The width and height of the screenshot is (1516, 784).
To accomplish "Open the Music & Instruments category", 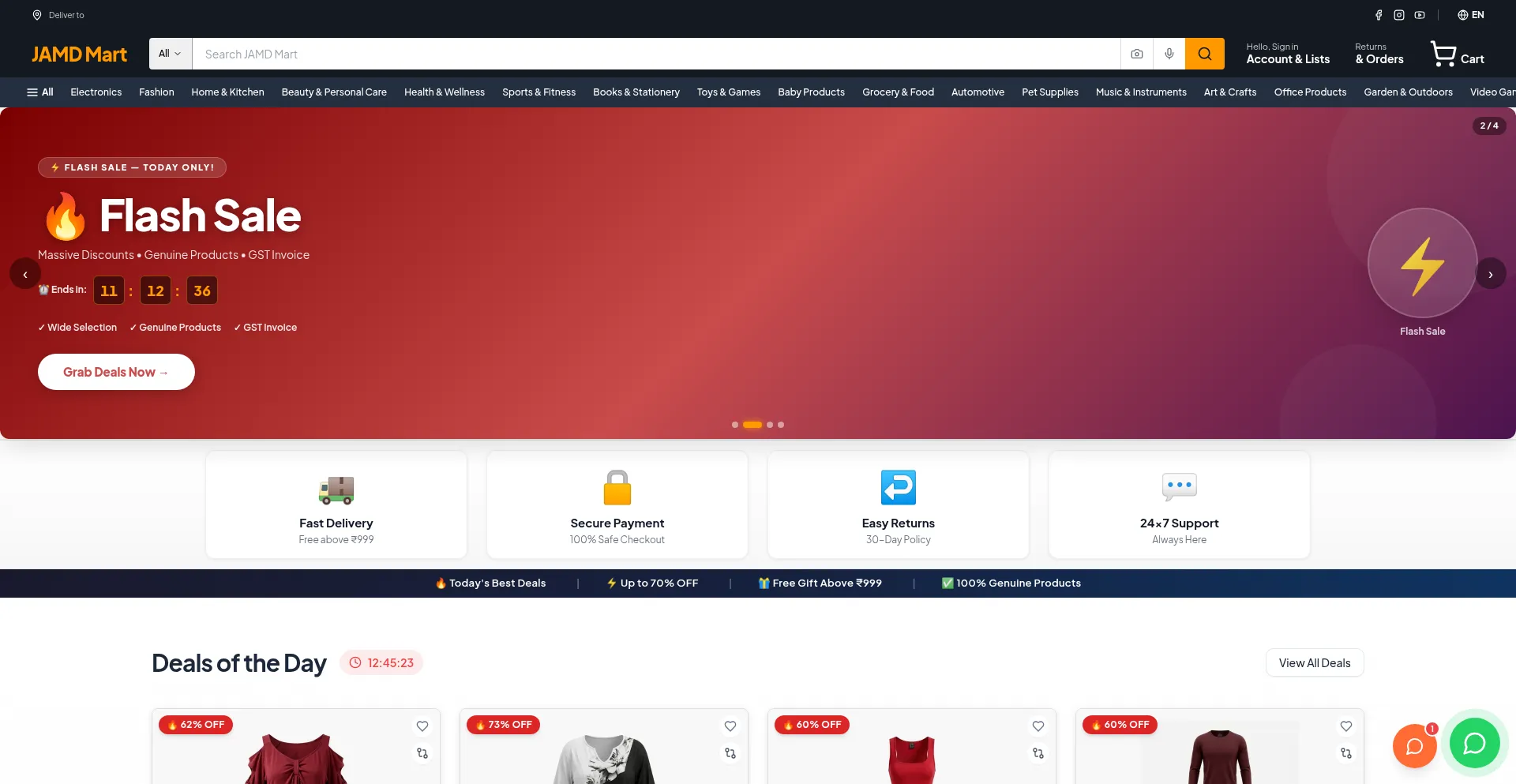I will tap(1141, 92).
